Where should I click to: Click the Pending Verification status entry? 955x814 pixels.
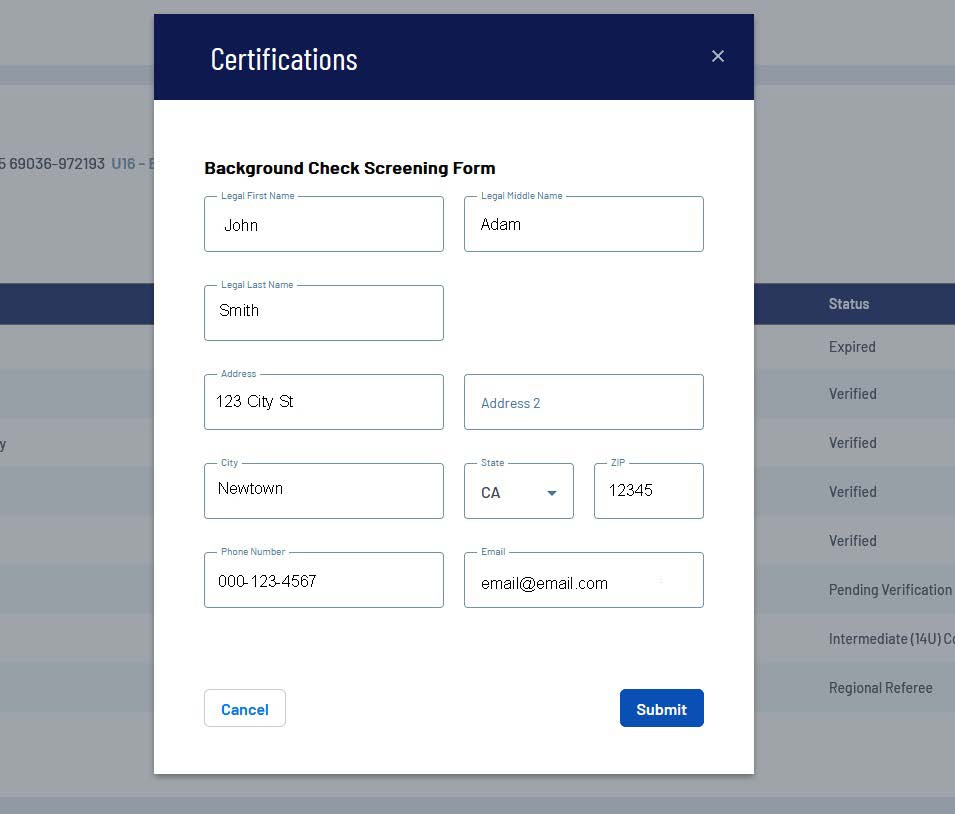point(890,590)
